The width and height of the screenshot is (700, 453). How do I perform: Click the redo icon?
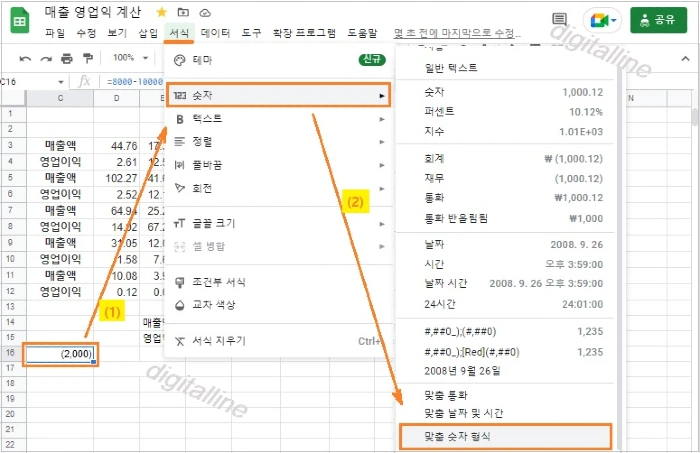[x=46, y=58]
